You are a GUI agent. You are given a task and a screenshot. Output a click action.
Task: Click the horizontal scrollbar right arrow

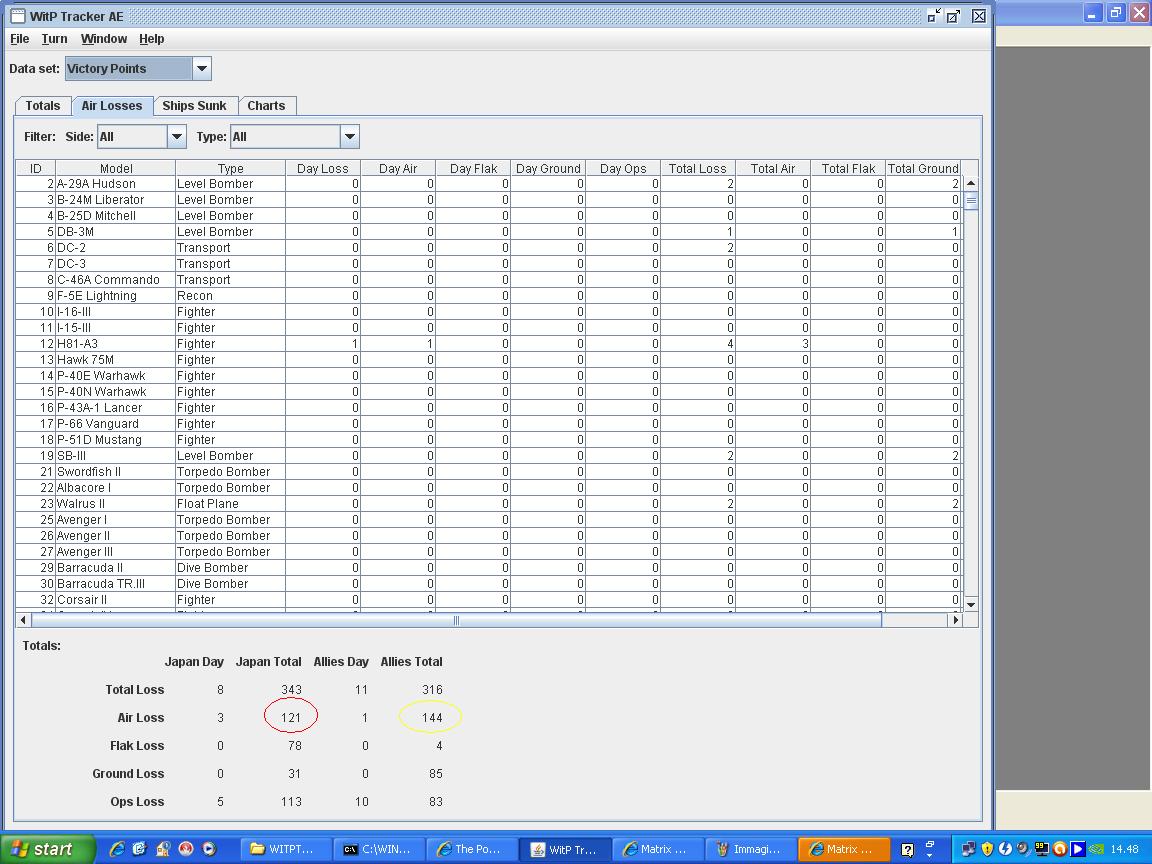(x=955, y=620)
